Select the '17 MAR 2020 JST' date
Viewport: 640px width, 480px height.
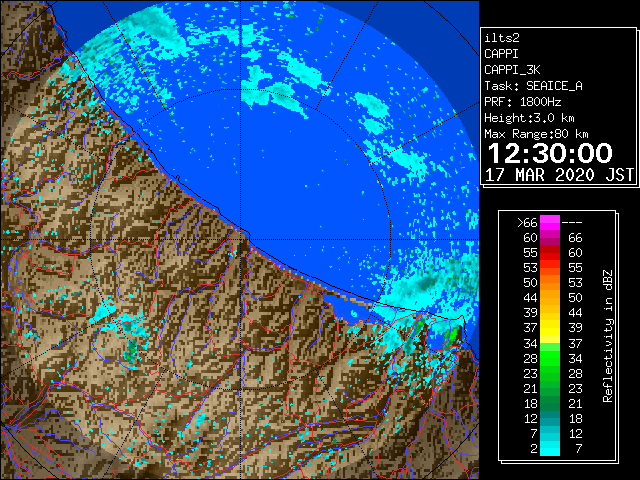tap(559, 175)
